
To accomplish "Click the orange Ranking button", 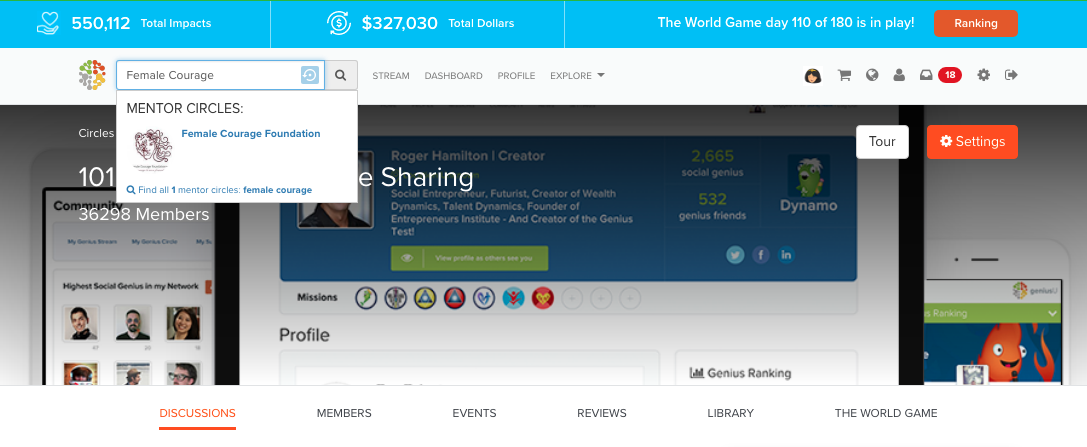I will (975, 23).
